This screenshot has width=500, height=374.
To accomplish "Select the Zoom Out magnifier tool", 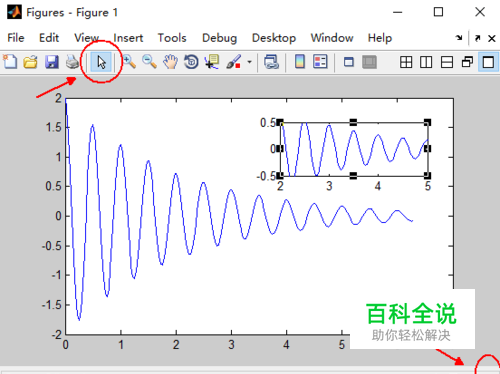I will tap(149, 62).
